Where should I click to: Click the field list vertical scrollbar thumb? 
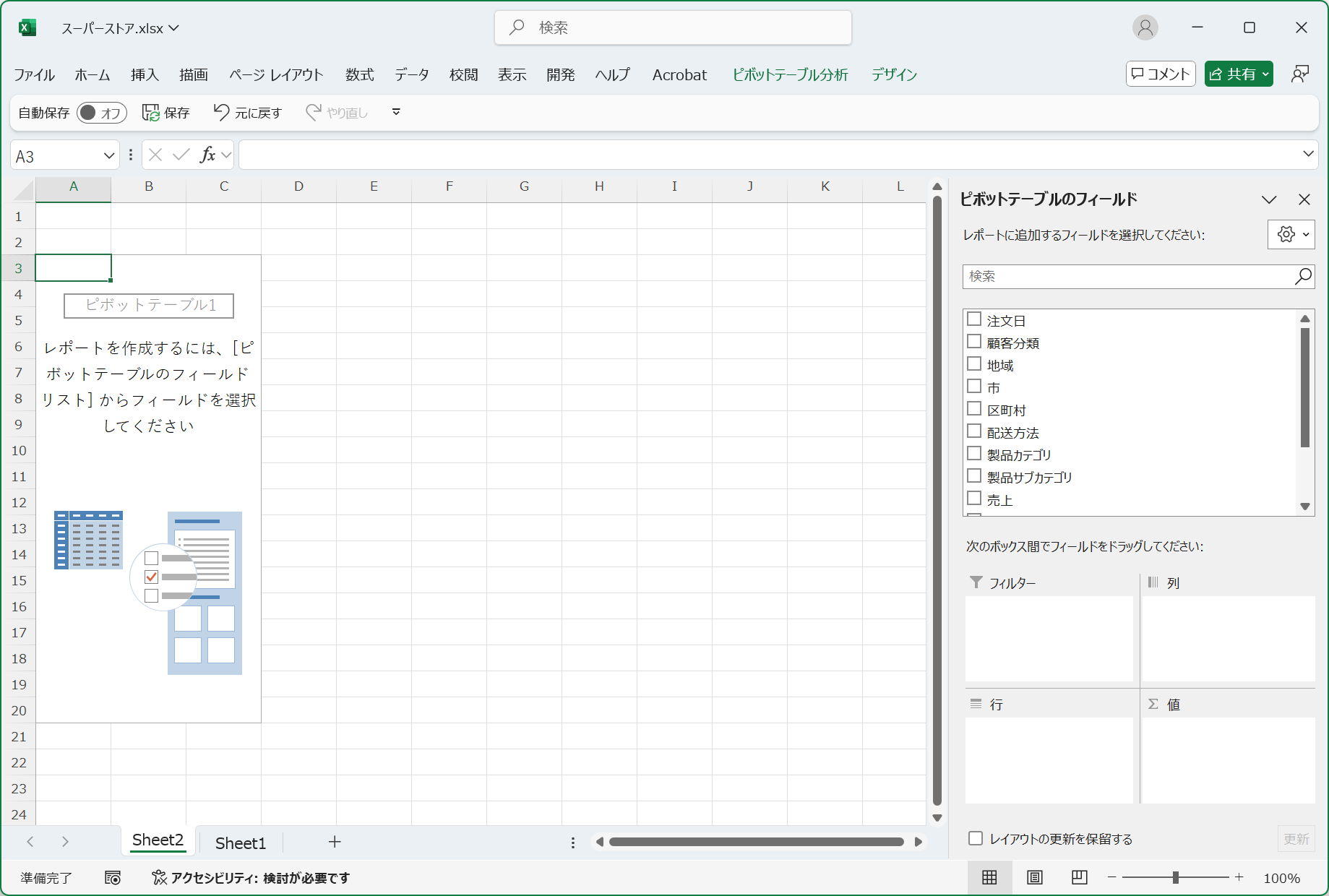[1305, 388]
